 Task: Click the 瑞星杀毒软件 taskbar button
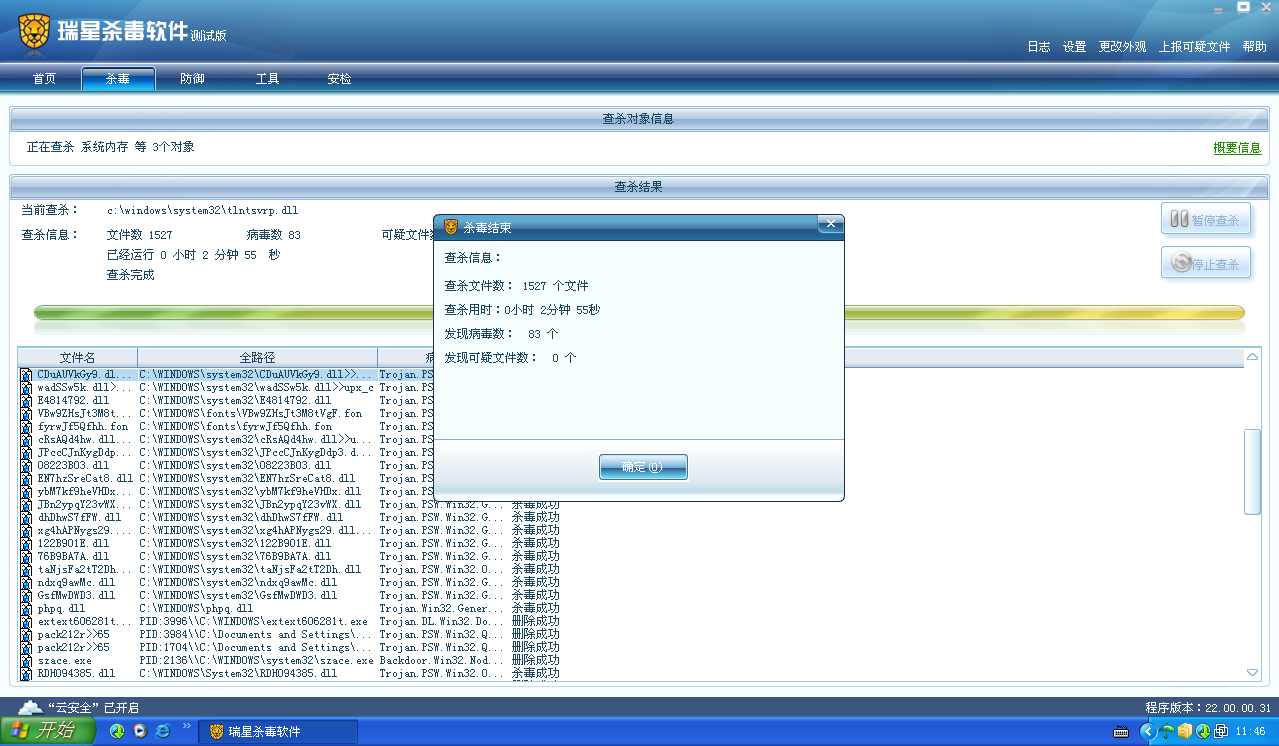(278, 732)
